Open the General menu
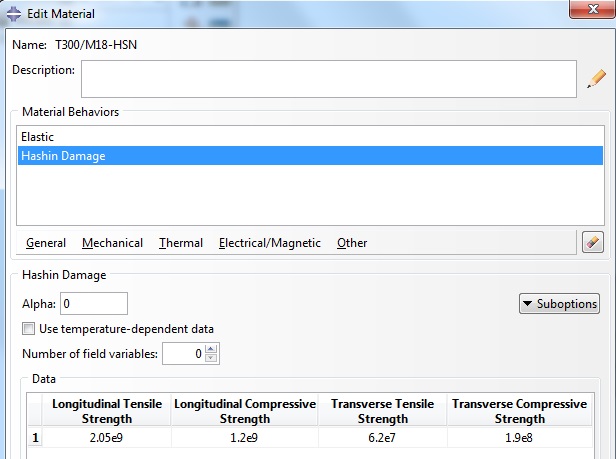Image resolution: width=616 pixels, height=459 pixels. coord(46,243)
